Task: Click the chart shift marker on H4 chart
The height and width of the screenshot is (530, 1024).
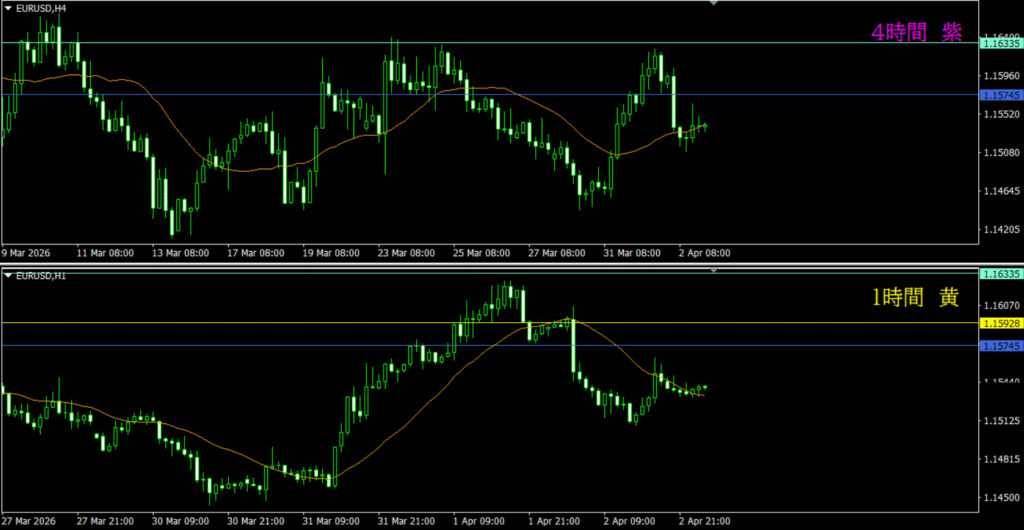Action: click(713, 4)
